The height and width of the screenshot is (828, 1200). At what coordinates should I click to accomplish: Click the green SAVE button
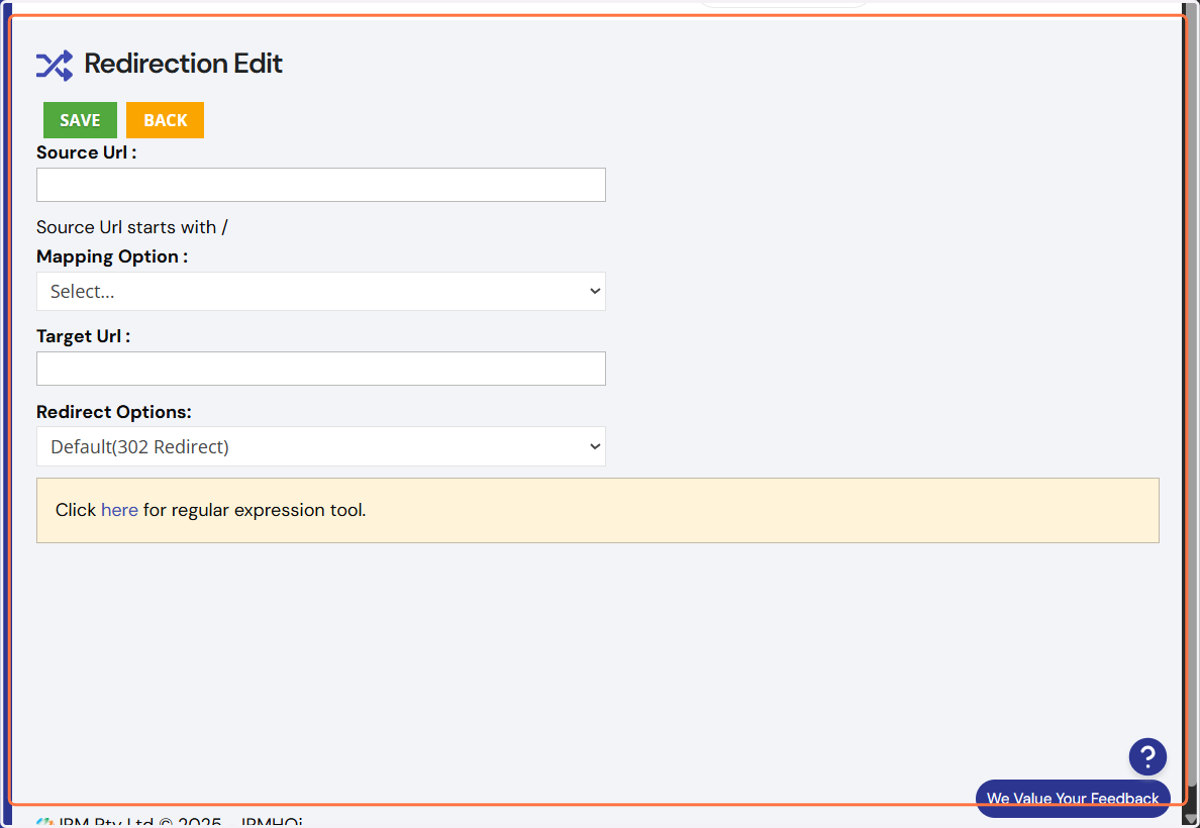coord(80,120)
